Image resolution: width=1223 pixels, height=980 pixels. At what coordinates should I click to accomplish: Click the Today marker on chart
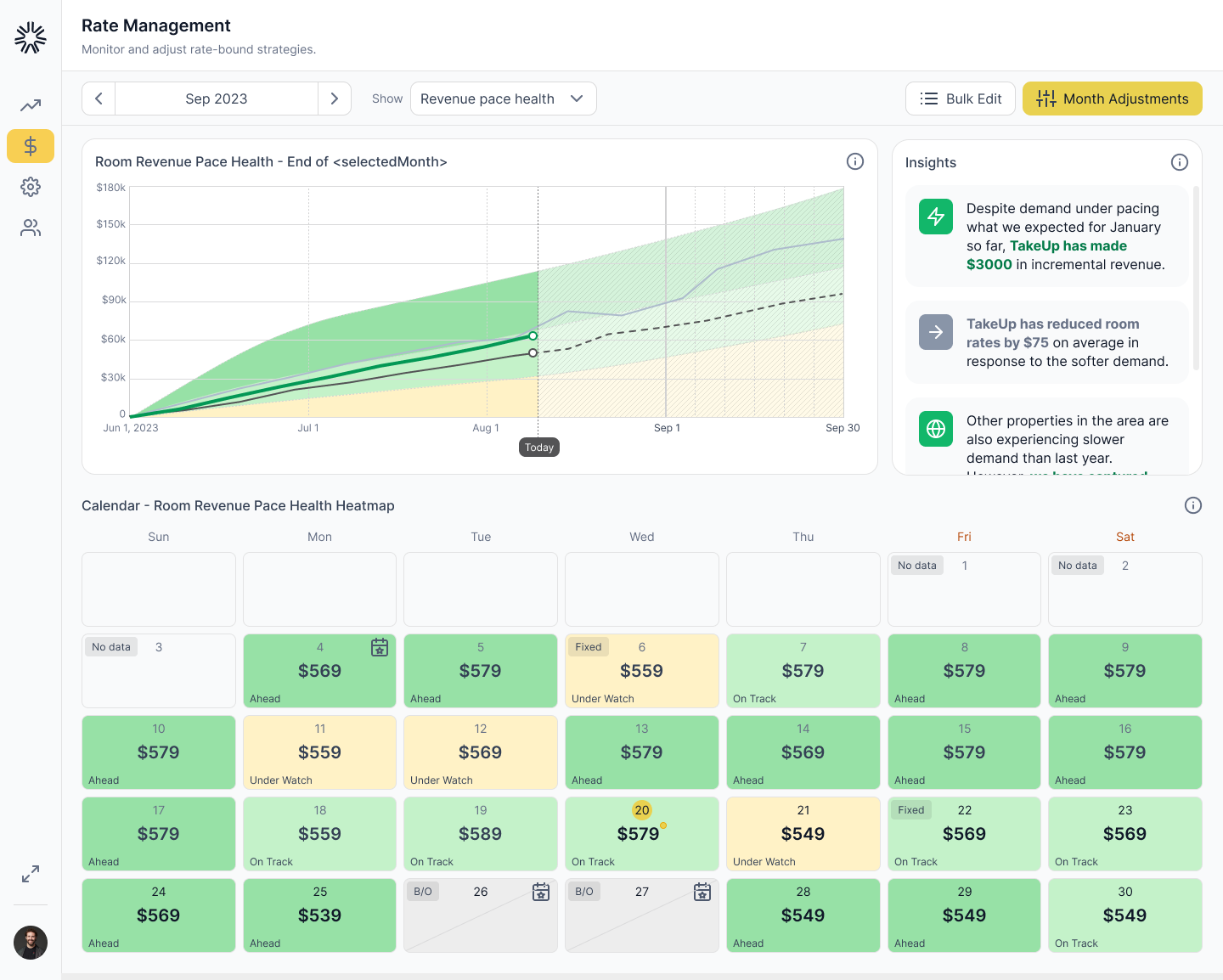pyautogui.click(x=539, y=448)
